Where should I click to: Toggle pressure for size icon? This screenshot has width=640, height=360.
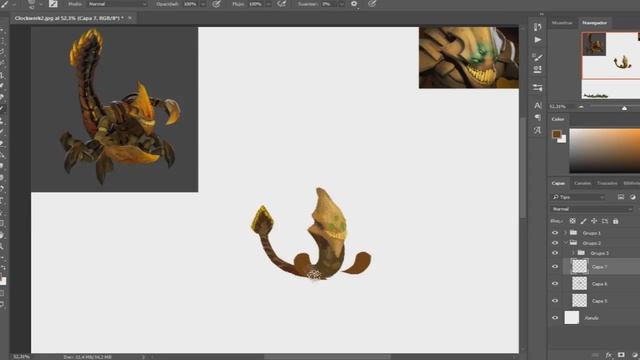coord(372,4)
